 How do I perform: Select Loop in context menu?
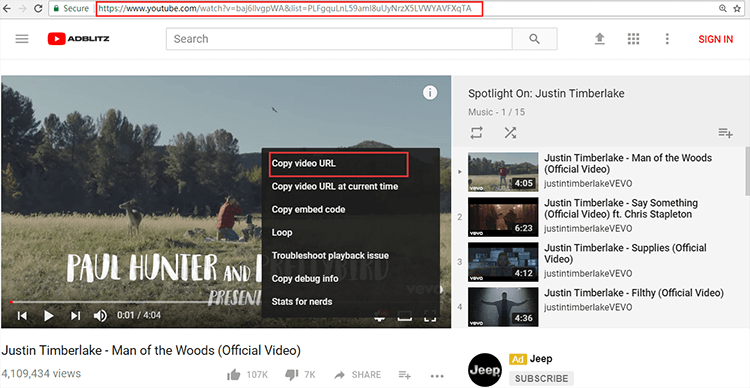tap(282, 233)
